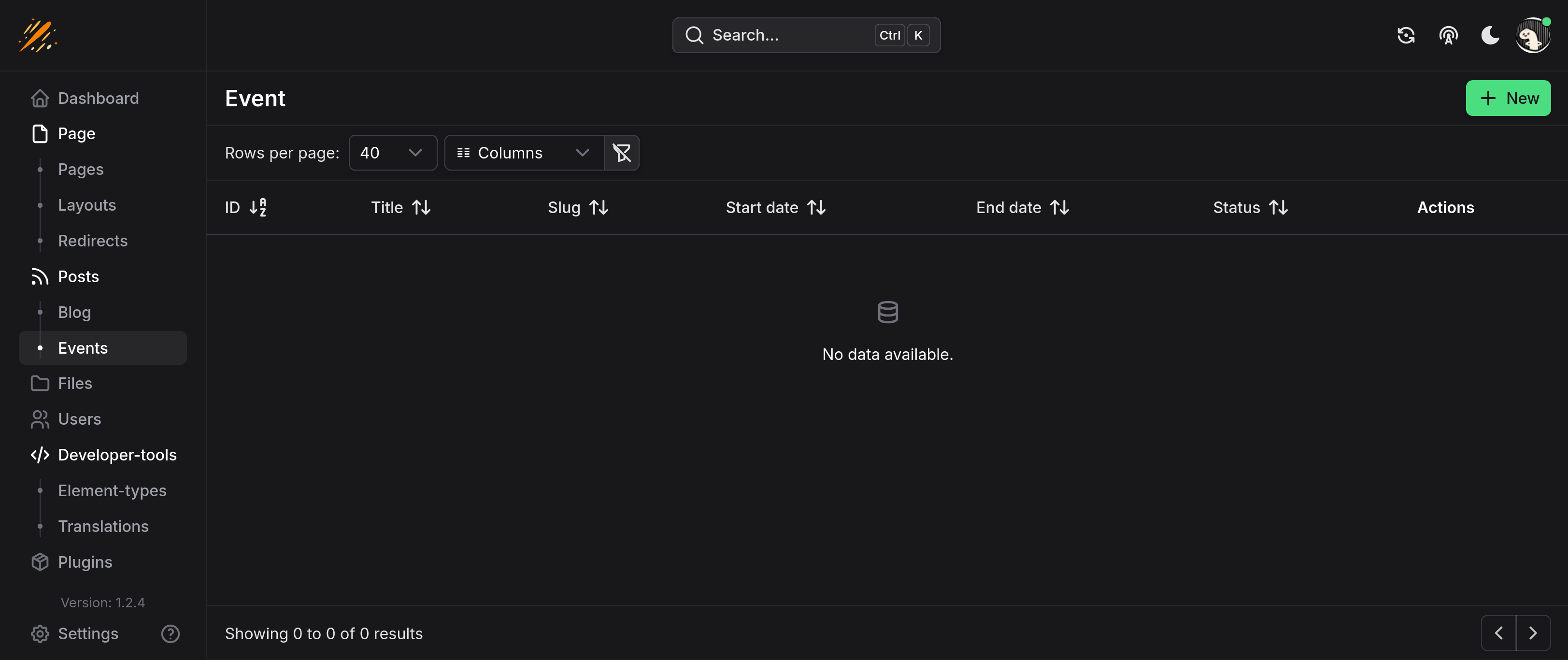This screenshot has width=1568, height=660.
Task: Open the user avatar menu
Action: click(1532, 35)
